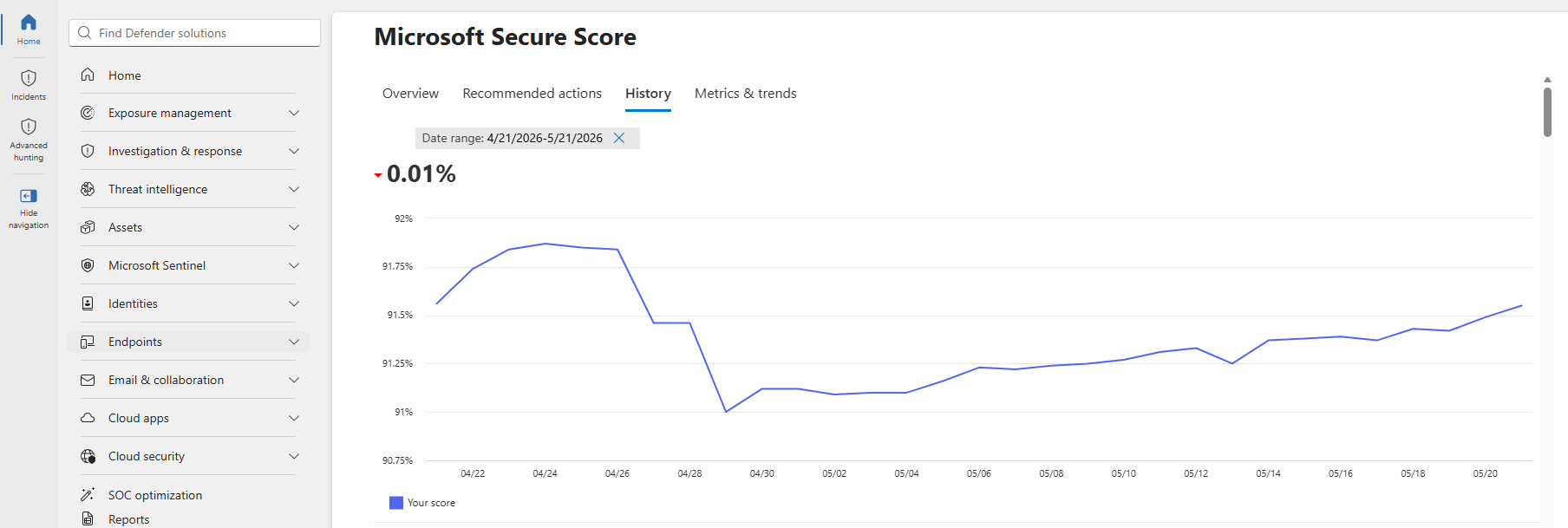Click the Home icon in left rail
This screenshot has width=1568, height=528.
pos(29,23)
